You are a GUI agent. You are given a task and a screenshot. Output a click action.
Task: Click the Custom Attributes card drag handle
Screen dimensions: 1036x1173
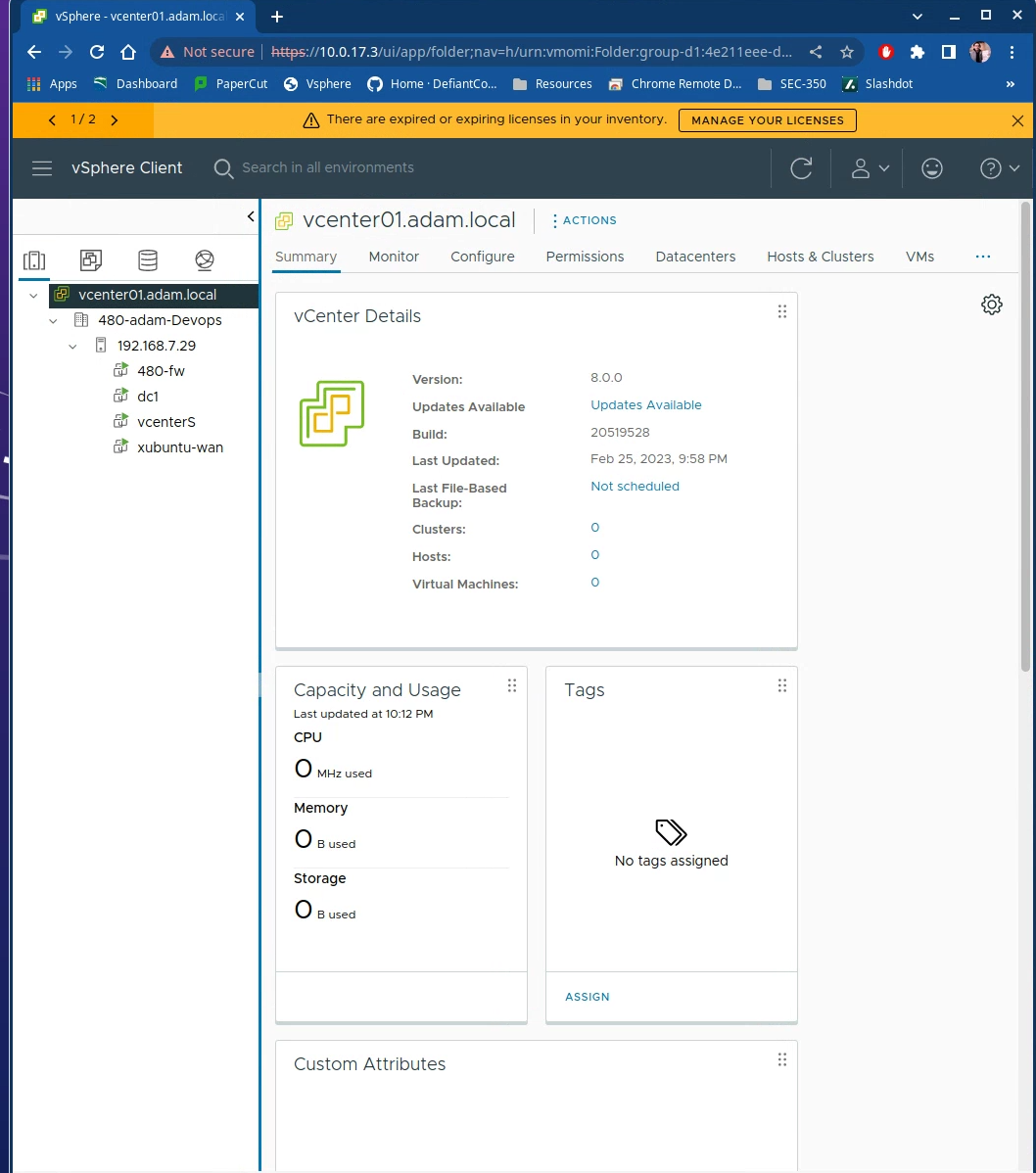click(781, 1059)
